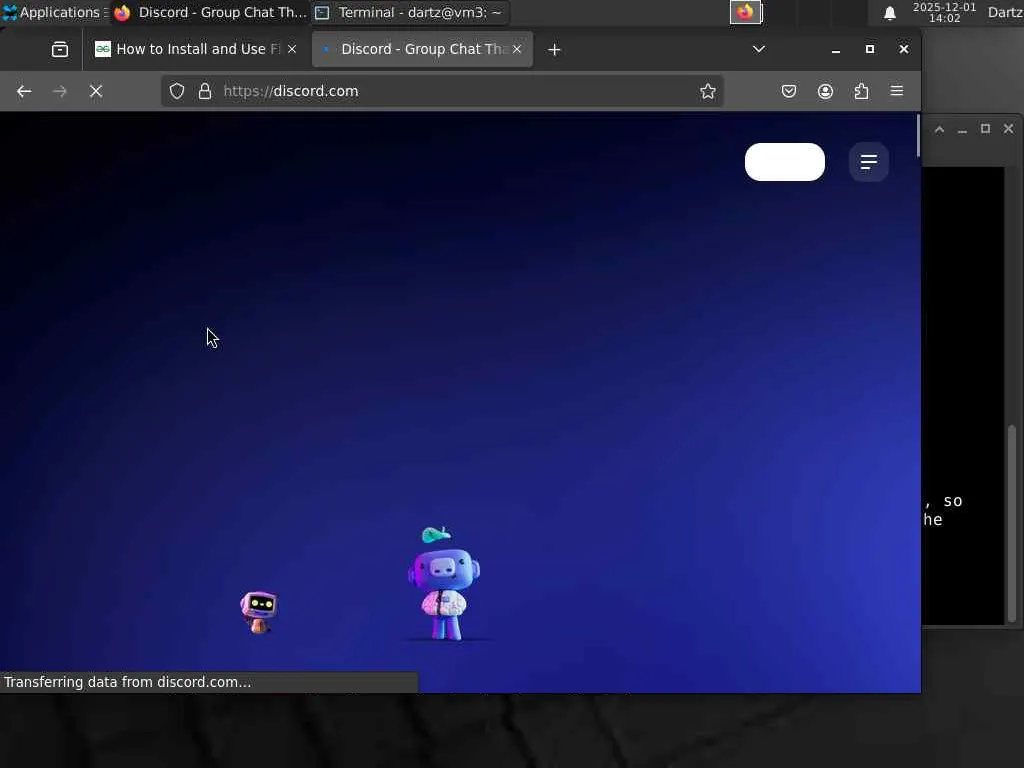
Task: Open the Firefox application menu
Action: (x=897, y=91)
